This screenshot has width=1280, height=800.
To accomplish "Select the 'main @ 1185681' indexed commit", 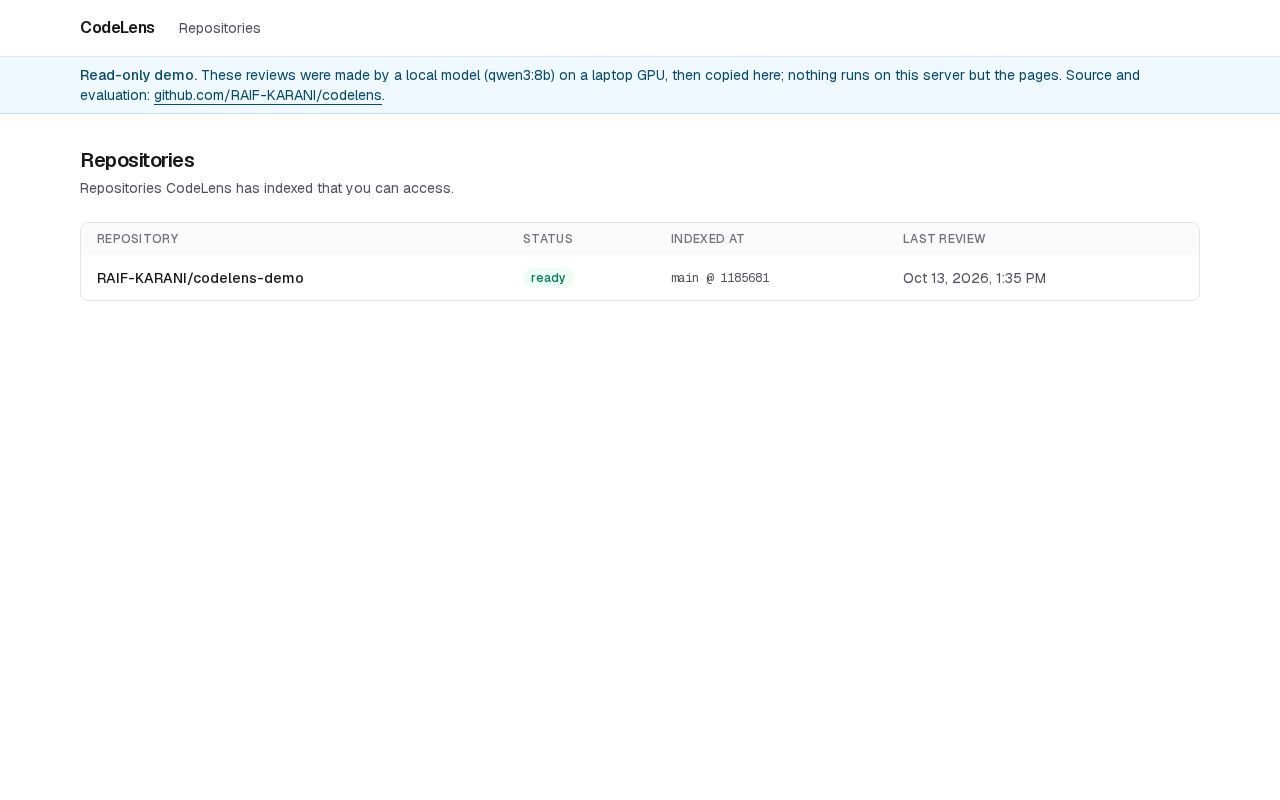I will point(720,278).
